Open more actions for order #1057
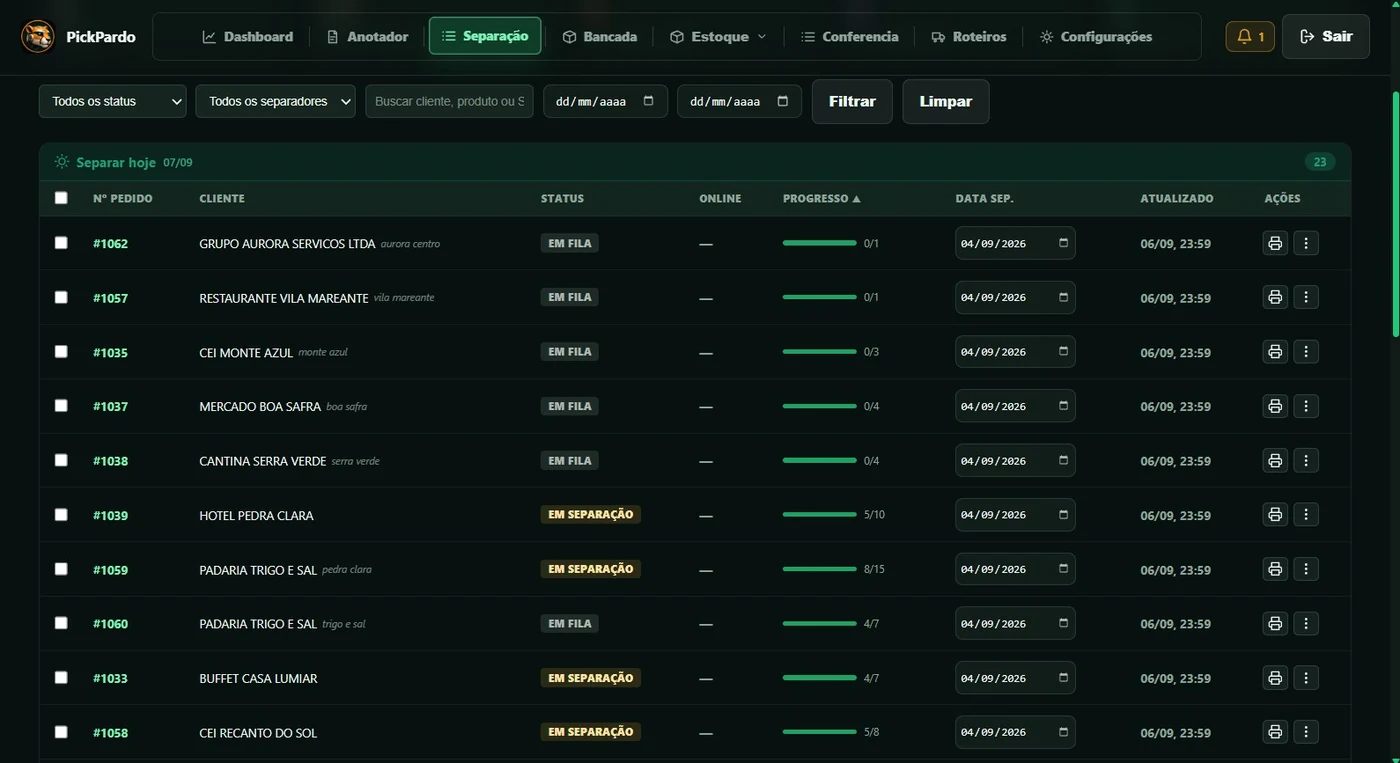 (x=1306, y=297)
